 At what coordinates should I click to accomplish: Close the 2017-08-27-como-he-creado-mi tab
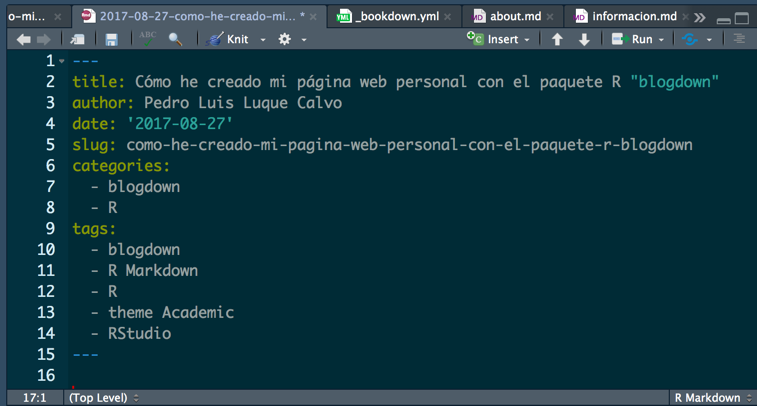(313, 17)
